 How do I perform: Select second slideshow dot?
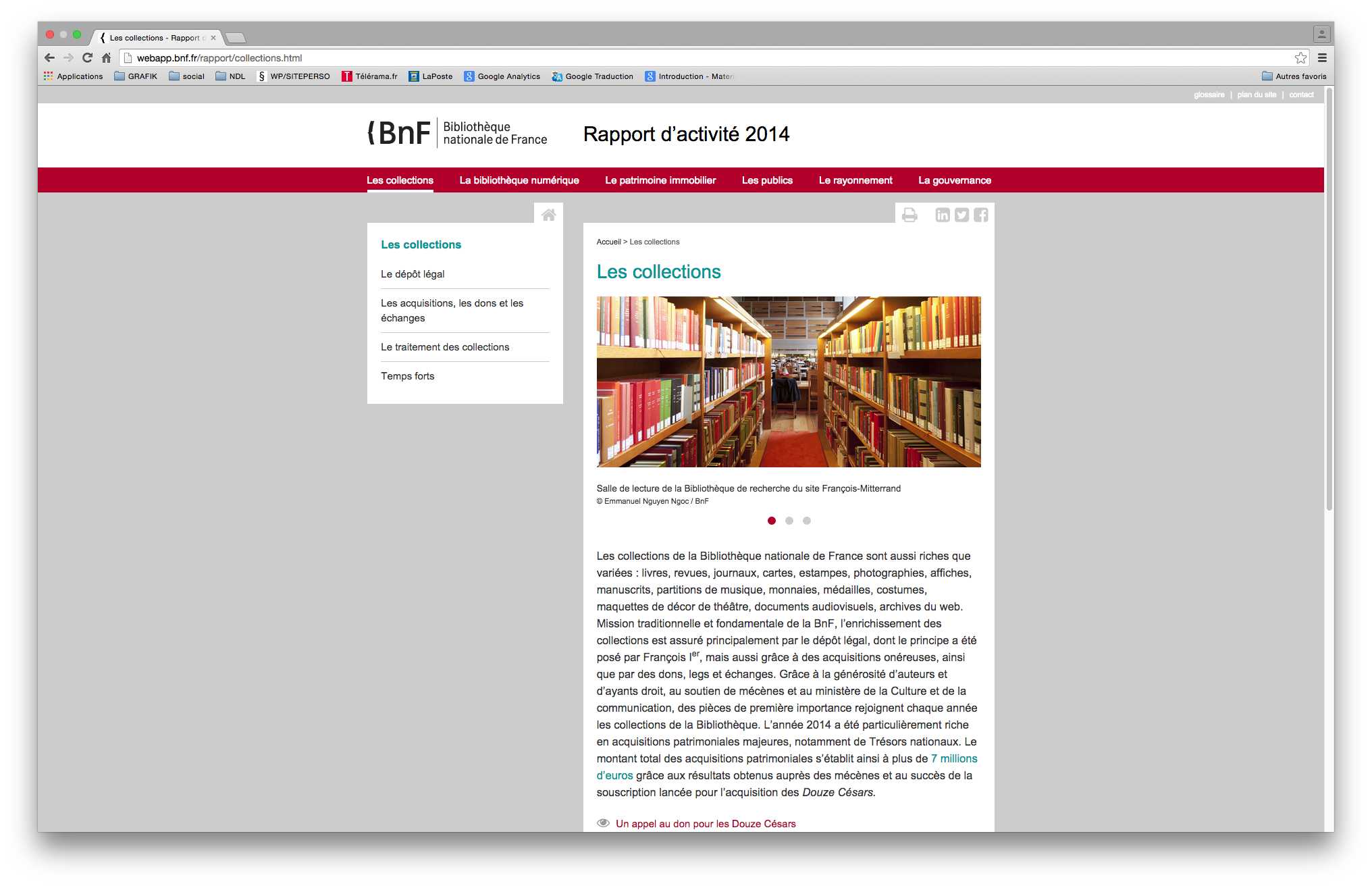(x=789, y=521)
